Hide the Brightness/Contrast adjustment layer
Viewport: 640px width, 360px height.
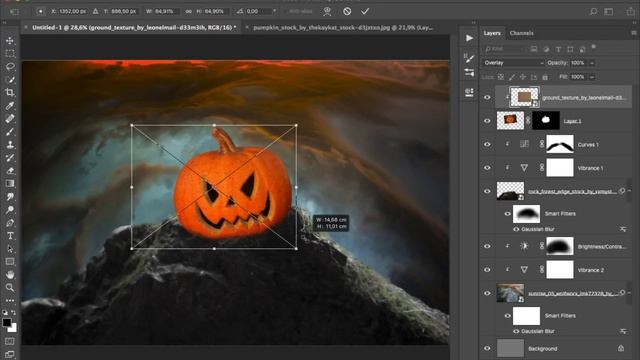click(x=487, y=246)
